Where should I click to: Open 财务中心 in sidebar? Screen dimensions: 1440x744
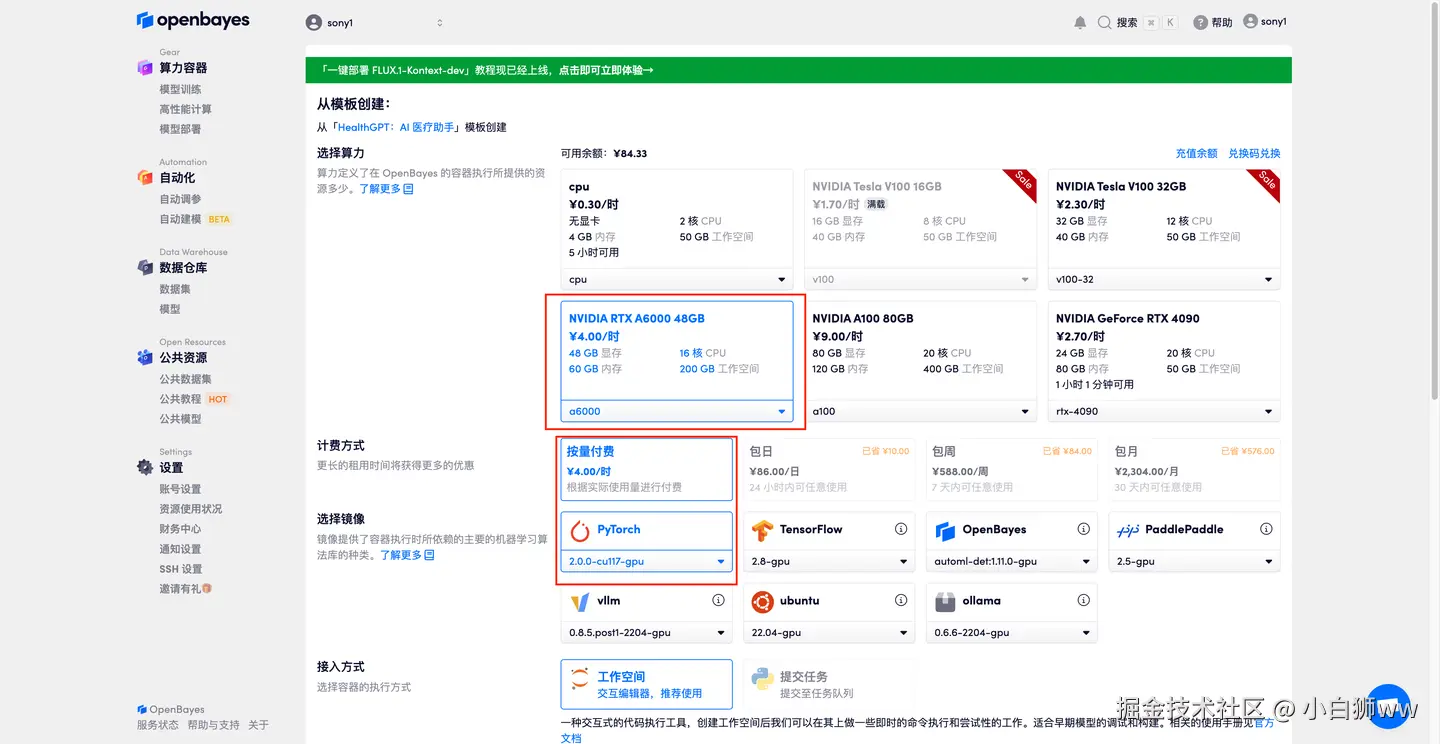(180, 529)
